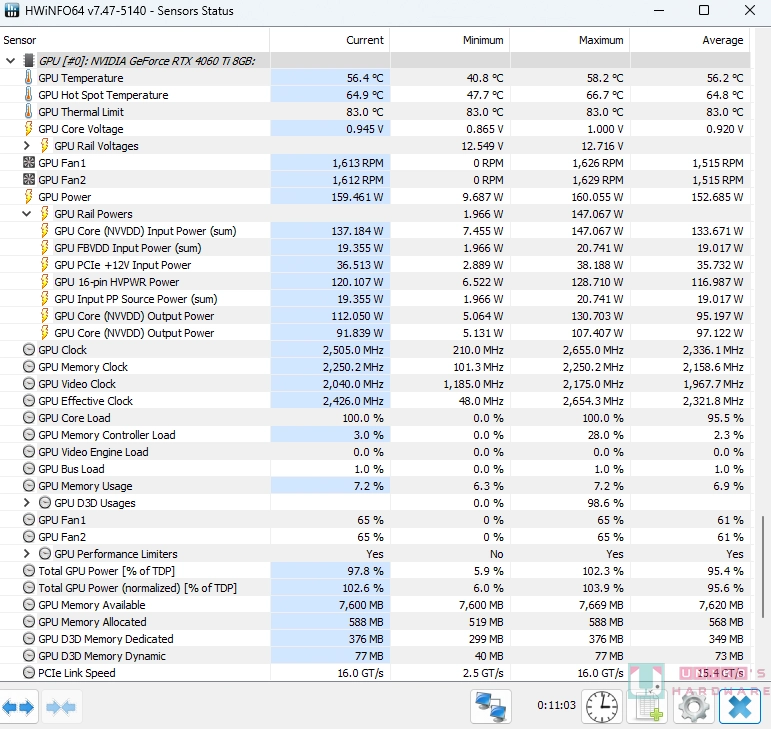Click lightning icon beside GPU 16-pin HVPWR Power

coord(44,282)
